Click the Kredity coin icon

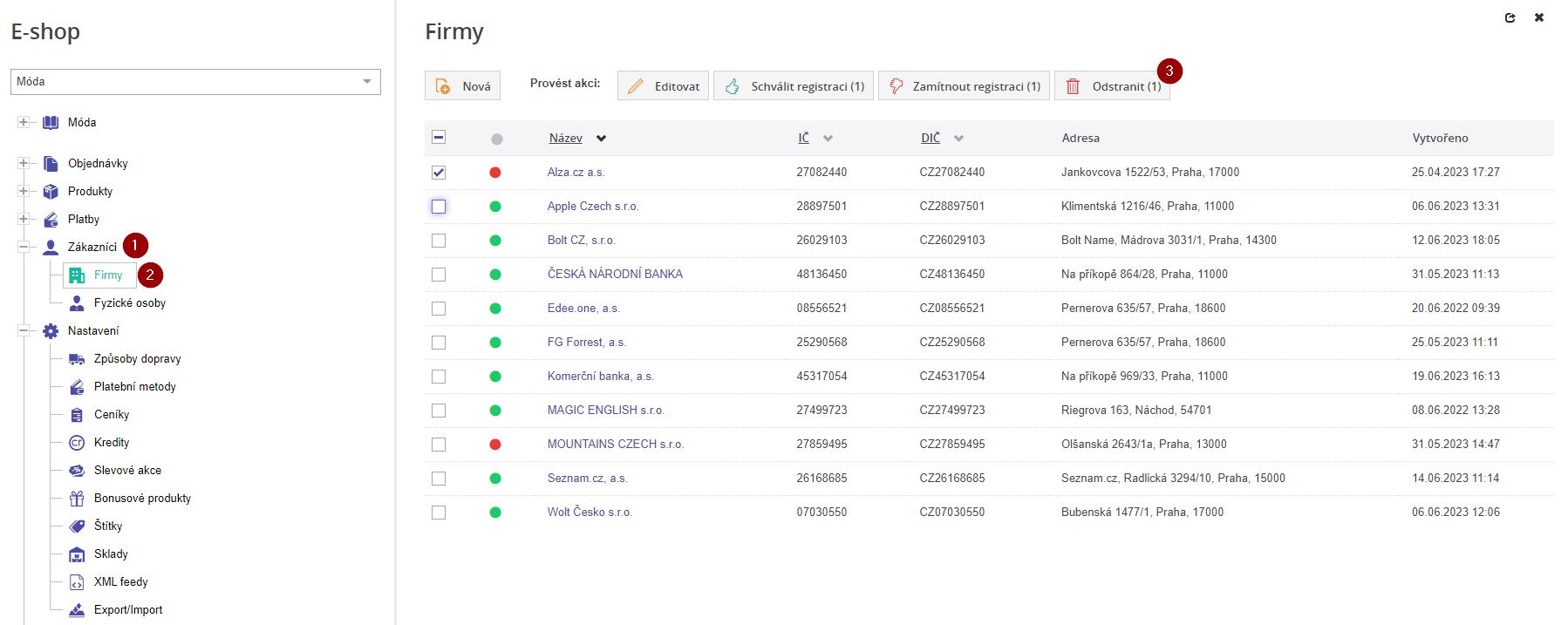pos(77,442)
